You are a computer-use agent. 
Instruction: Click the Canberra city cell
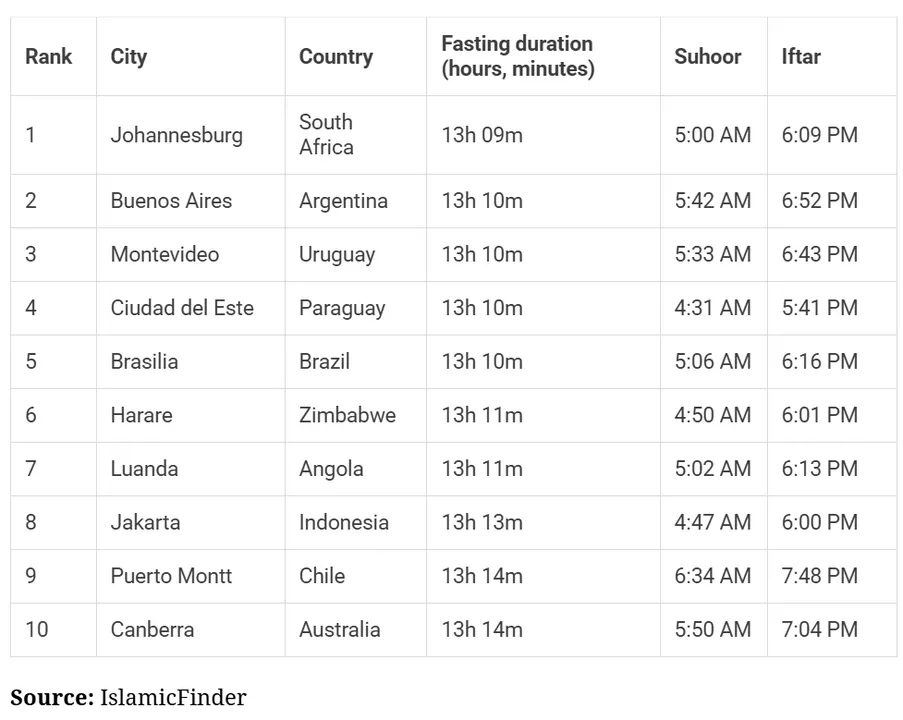click(x=152, y=629)
